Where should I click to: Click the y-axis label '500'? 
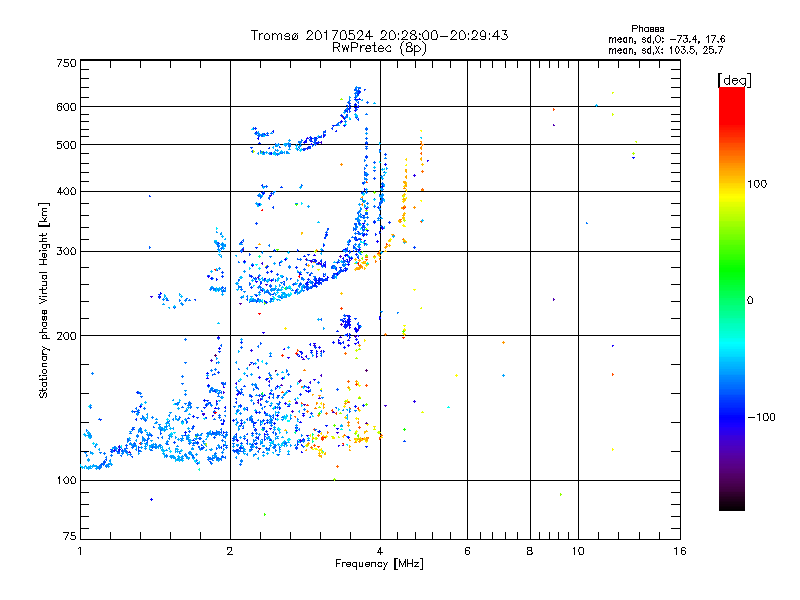pos(66,145)
